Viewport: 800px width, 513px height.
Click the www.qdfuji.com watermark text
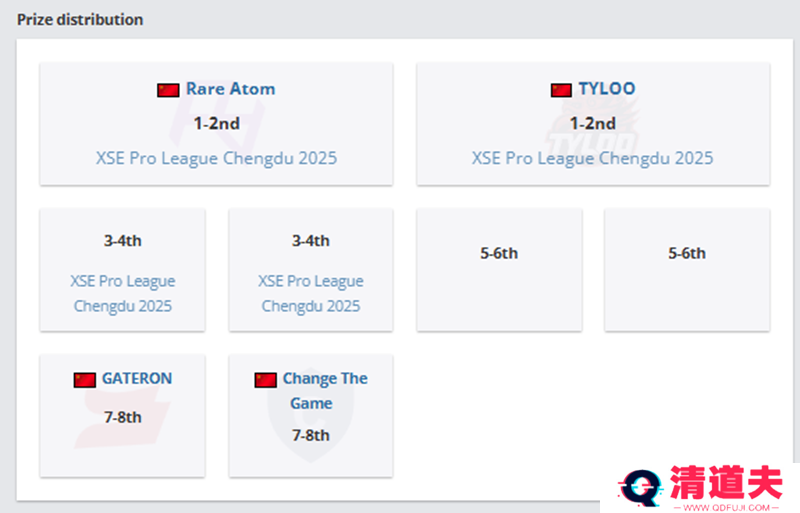pyautogui.click(x=727, y=507)
